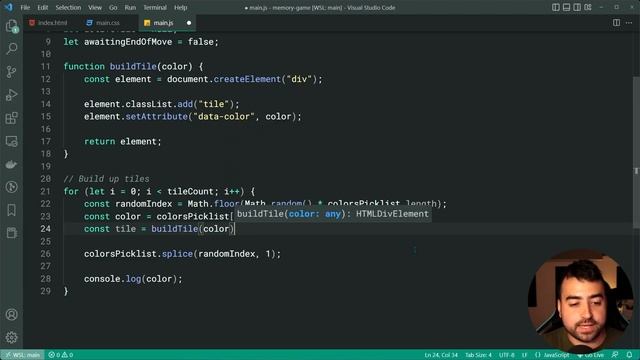This screenshot has height=360, width=640.
Task: Click "buildTile" call on line 24
Action: pyautogui.click(x=175, y=229)
